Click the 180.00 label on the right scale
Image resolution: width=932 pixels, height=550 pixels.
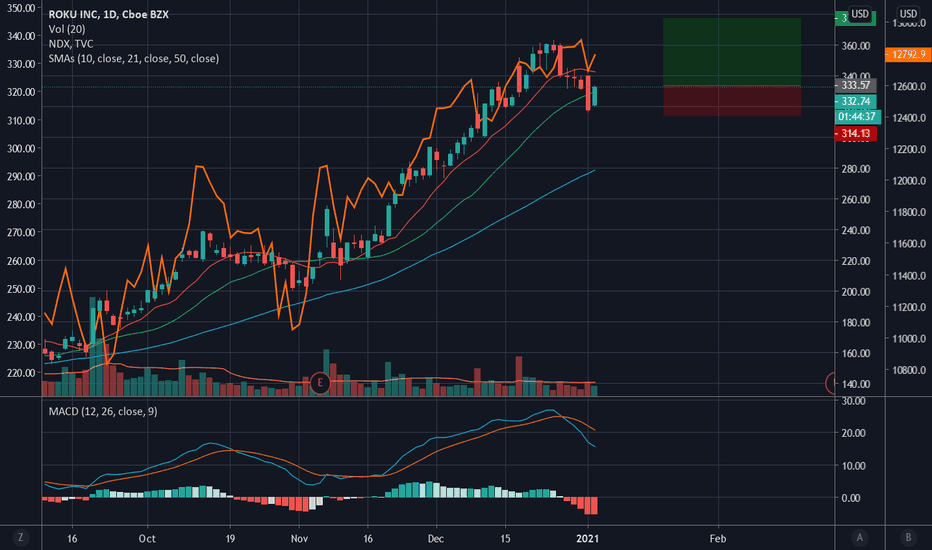click(856, 323)
